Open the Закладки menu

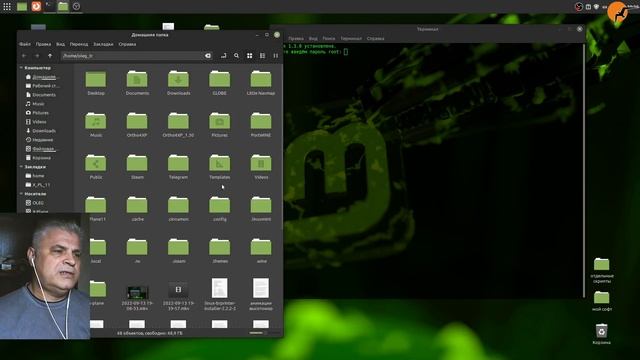point(103,44)
